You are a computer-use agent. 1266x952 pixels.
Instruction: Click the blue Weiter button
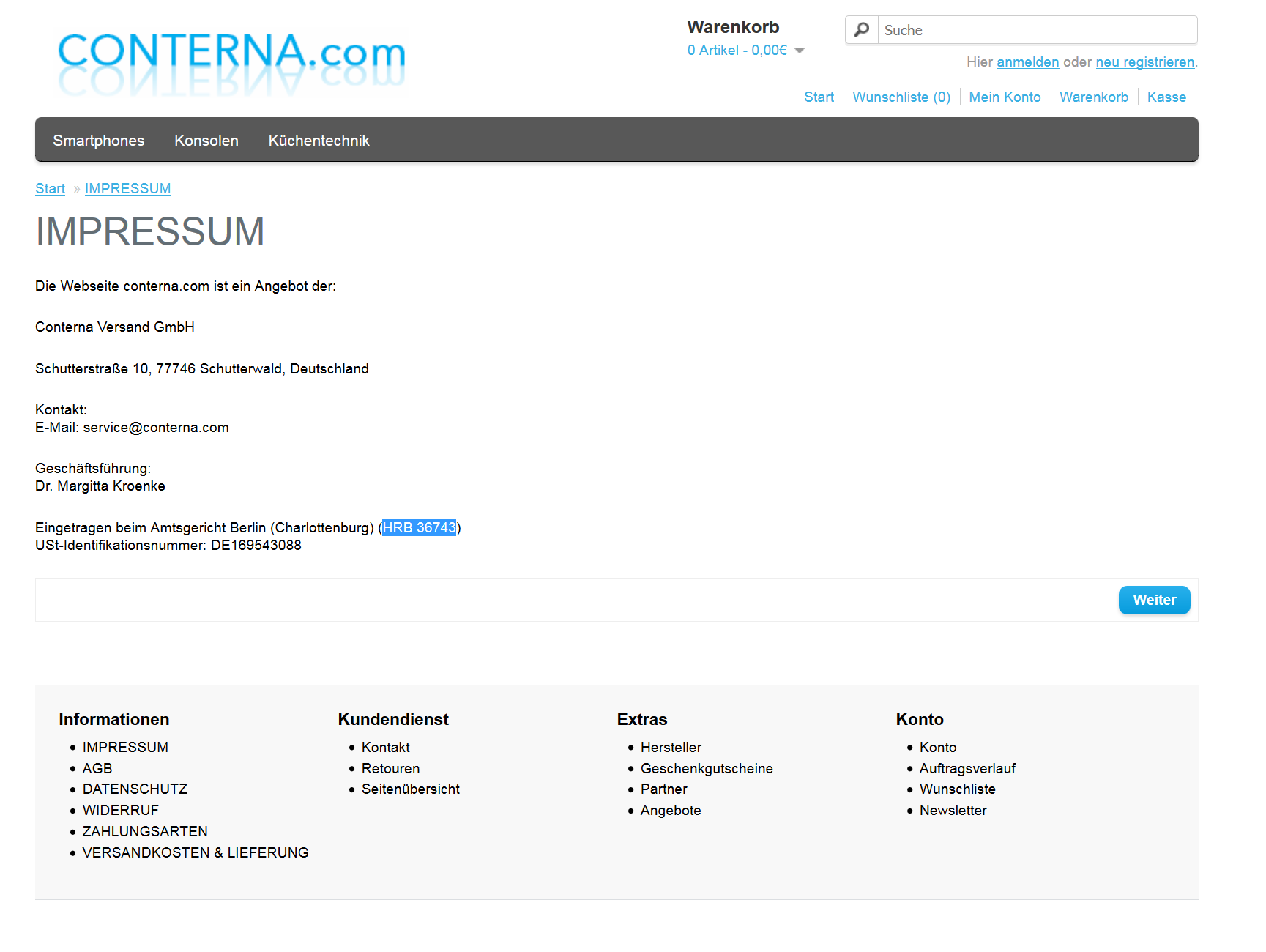pyautogui.click(x=1155, y=600)
